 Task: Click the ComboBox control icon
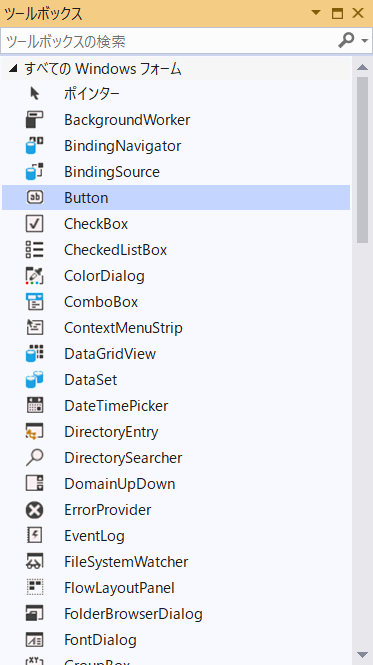coord(34,302)
